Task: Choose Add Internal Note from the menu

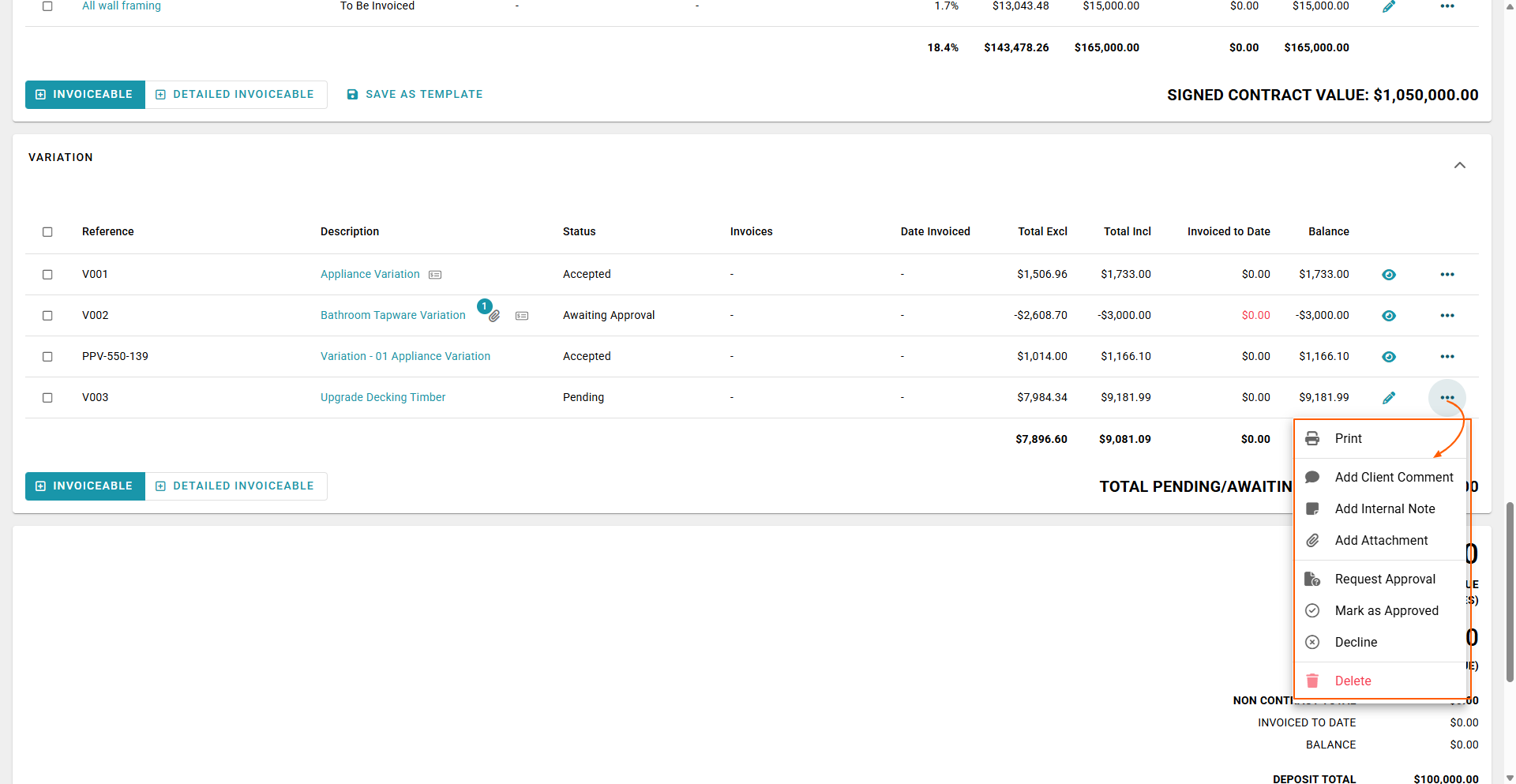Action: (x=1380, y=509)
